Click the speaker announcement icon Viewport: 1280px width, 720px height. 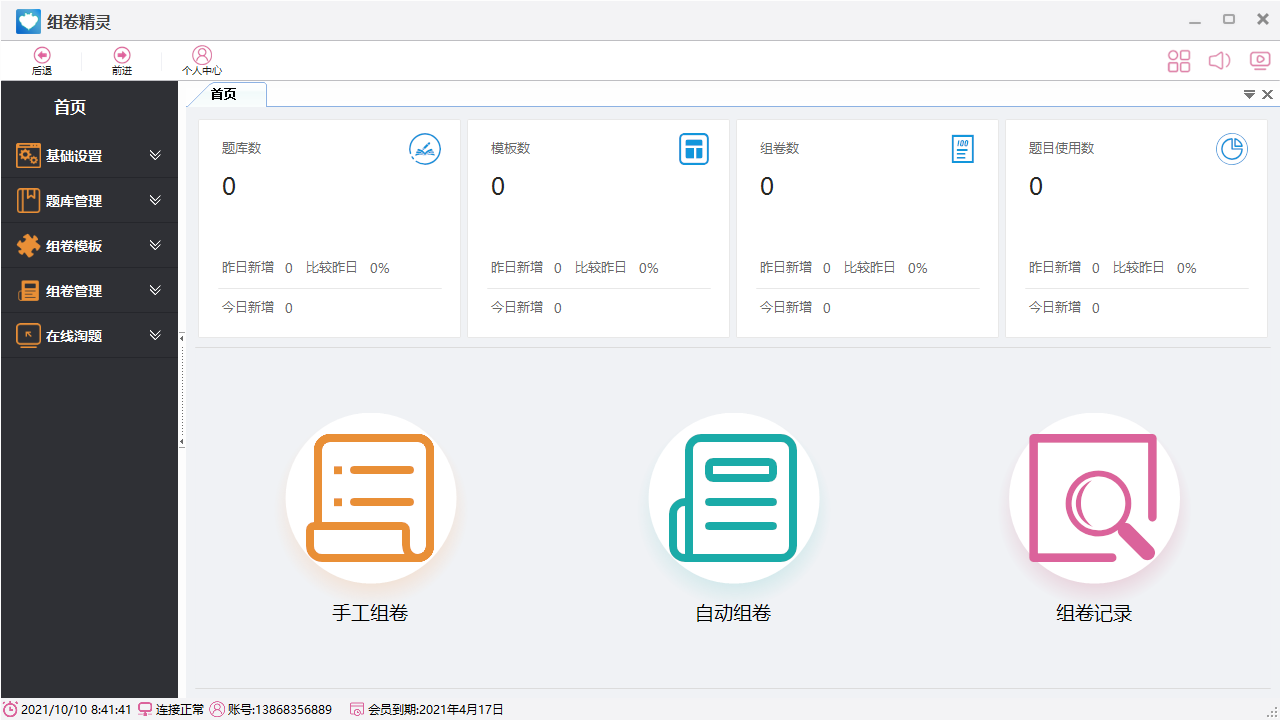[1219, 61]
